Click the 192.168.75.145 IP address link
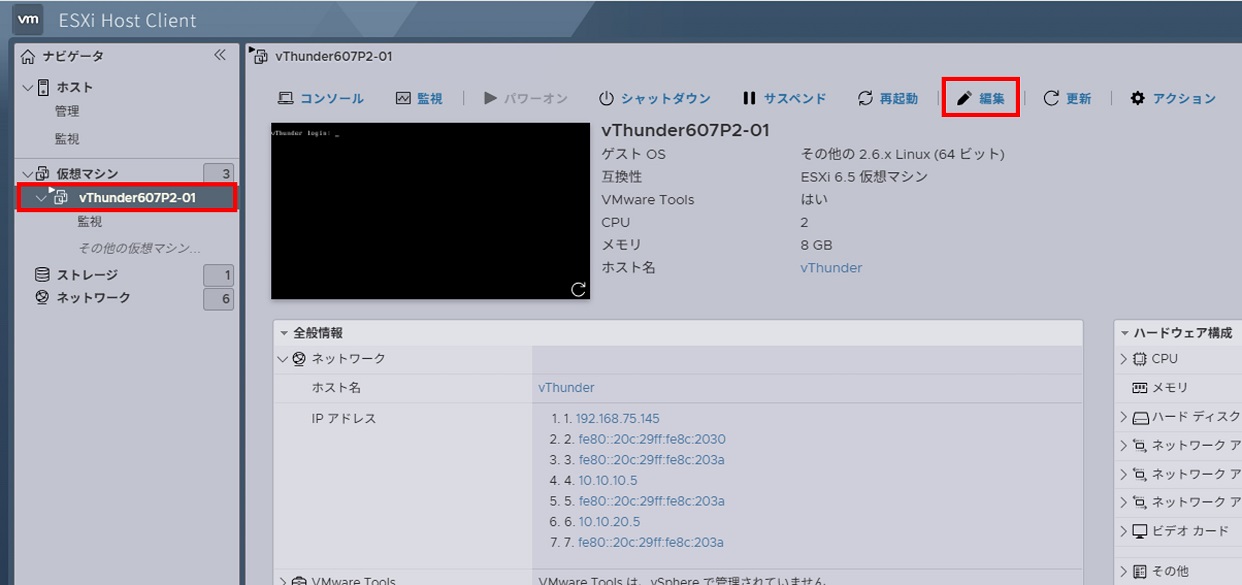This screenshot has width=1242, height=585. coord(617,419)
